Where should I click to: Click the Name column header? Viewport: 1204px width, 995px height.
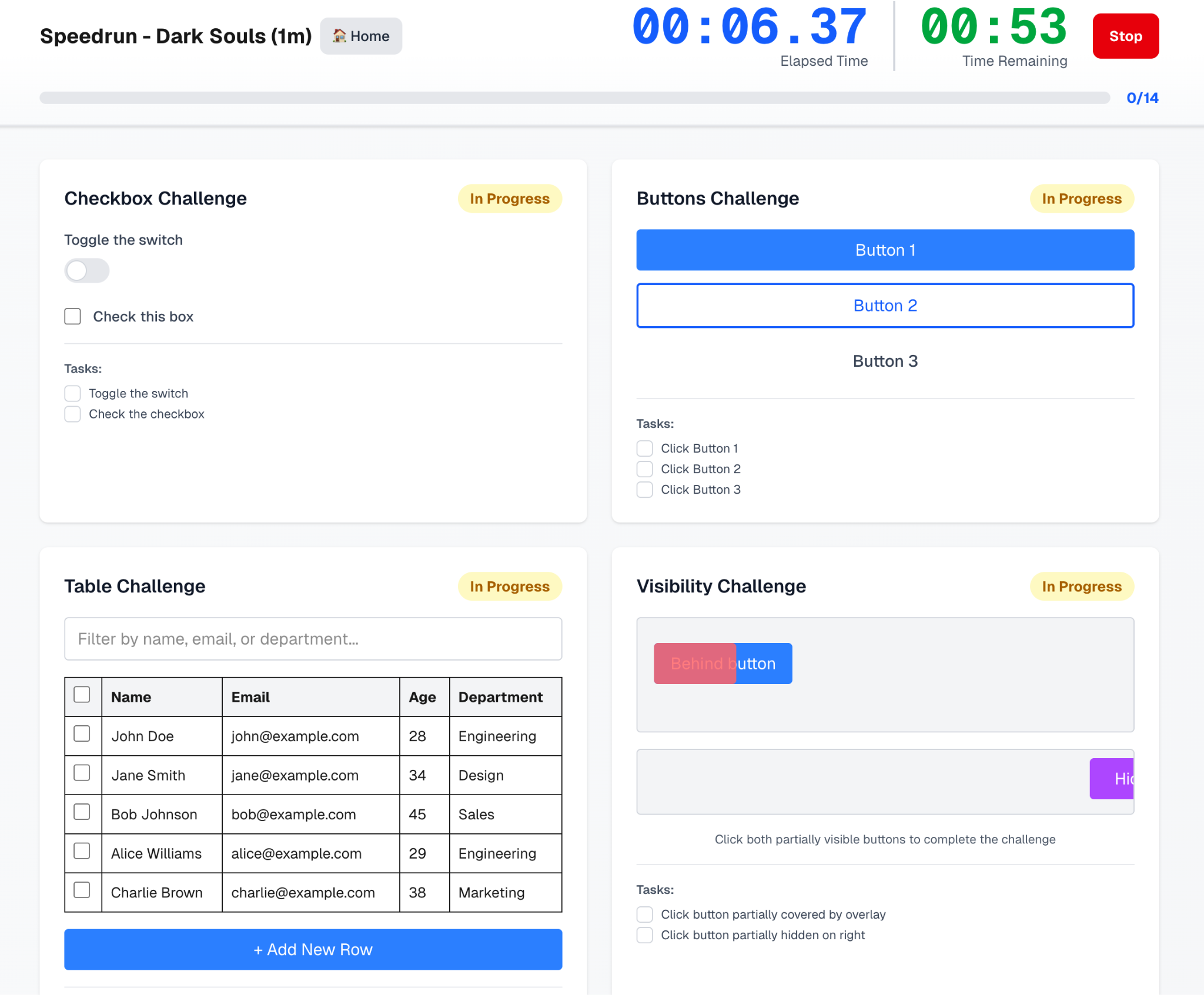132,697
